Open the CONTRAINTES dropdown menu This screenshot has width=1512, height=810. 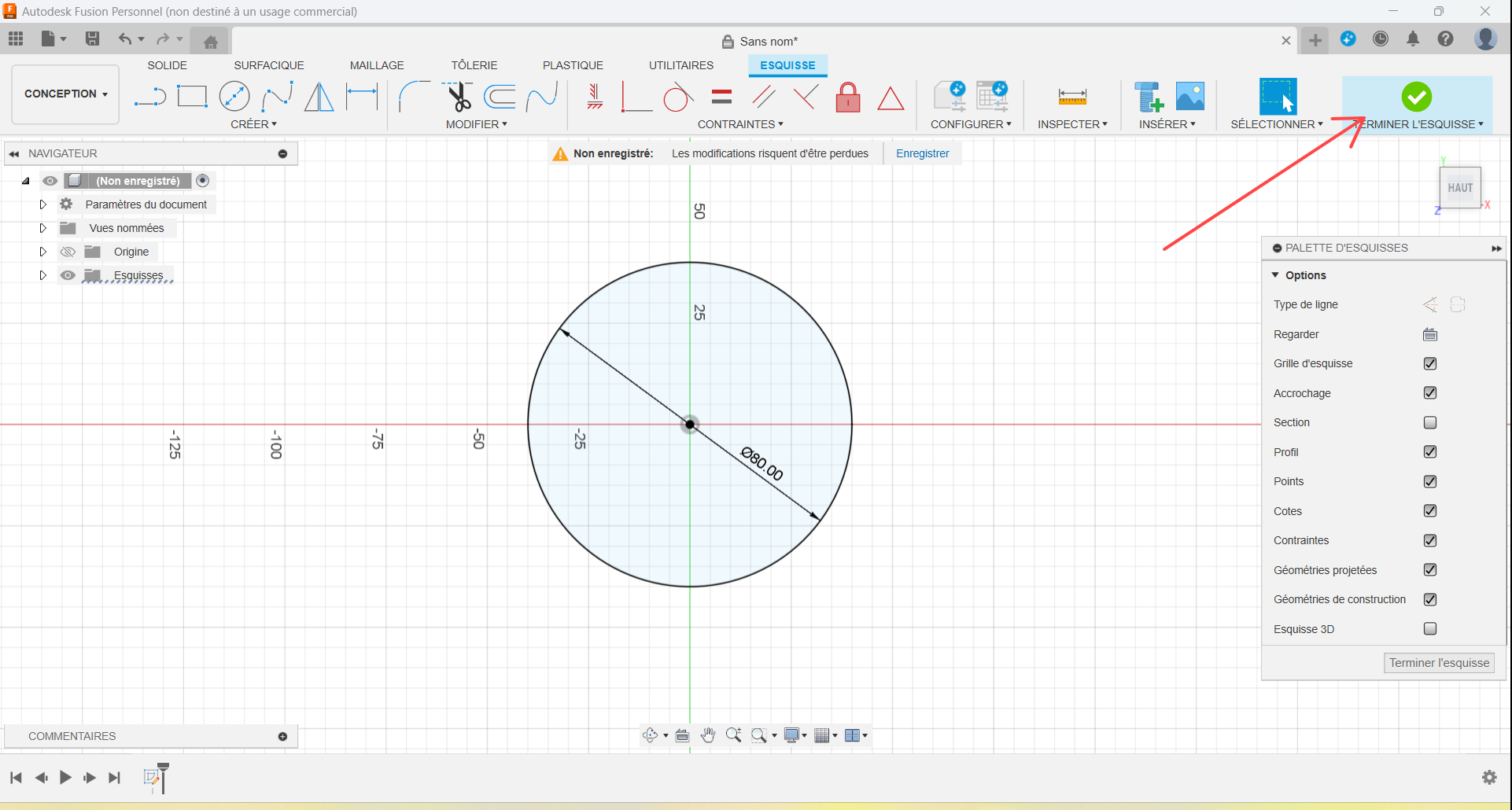pyautogui.click(x=740, y=124)
